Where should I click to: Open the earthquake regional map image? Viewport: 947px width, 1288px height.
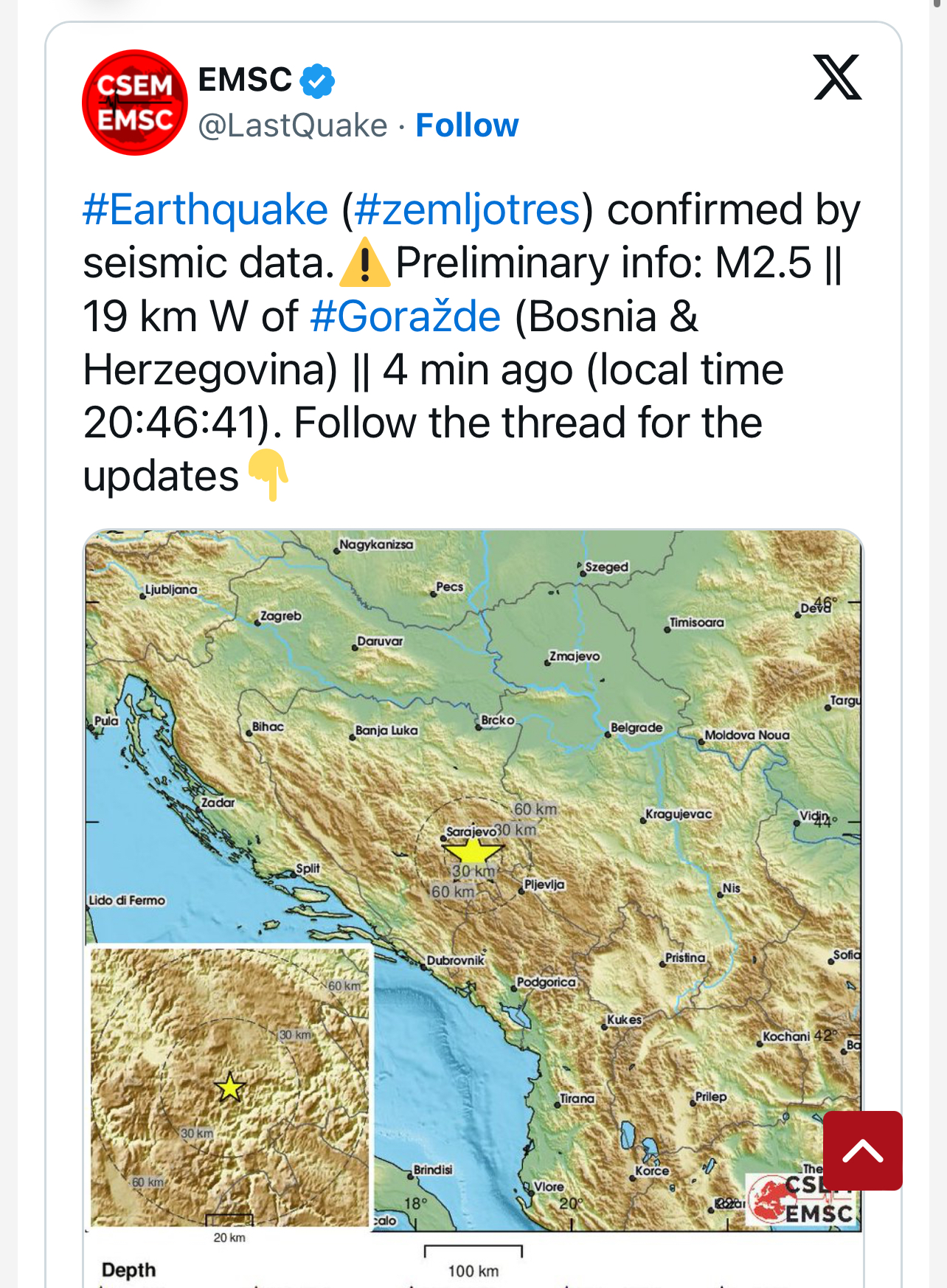tap(473, 880)
